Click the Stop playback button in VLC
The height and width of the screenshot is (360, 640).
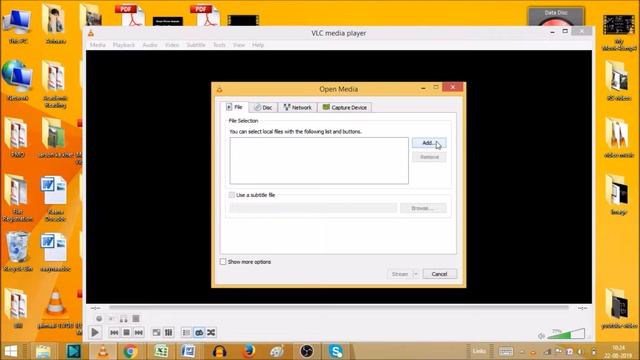point(127,333)
